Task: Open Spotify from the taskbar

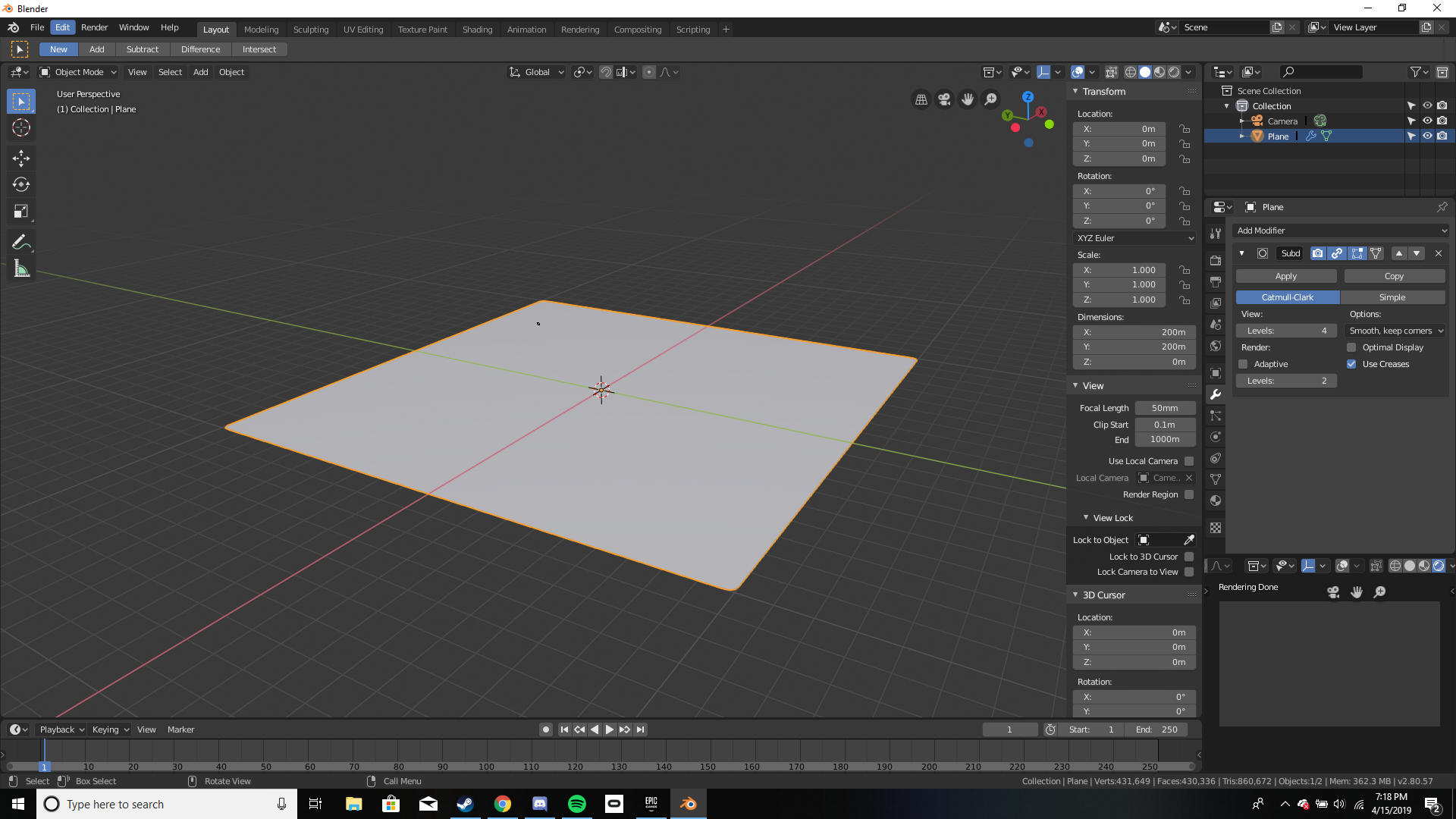Action: point(576,804)
